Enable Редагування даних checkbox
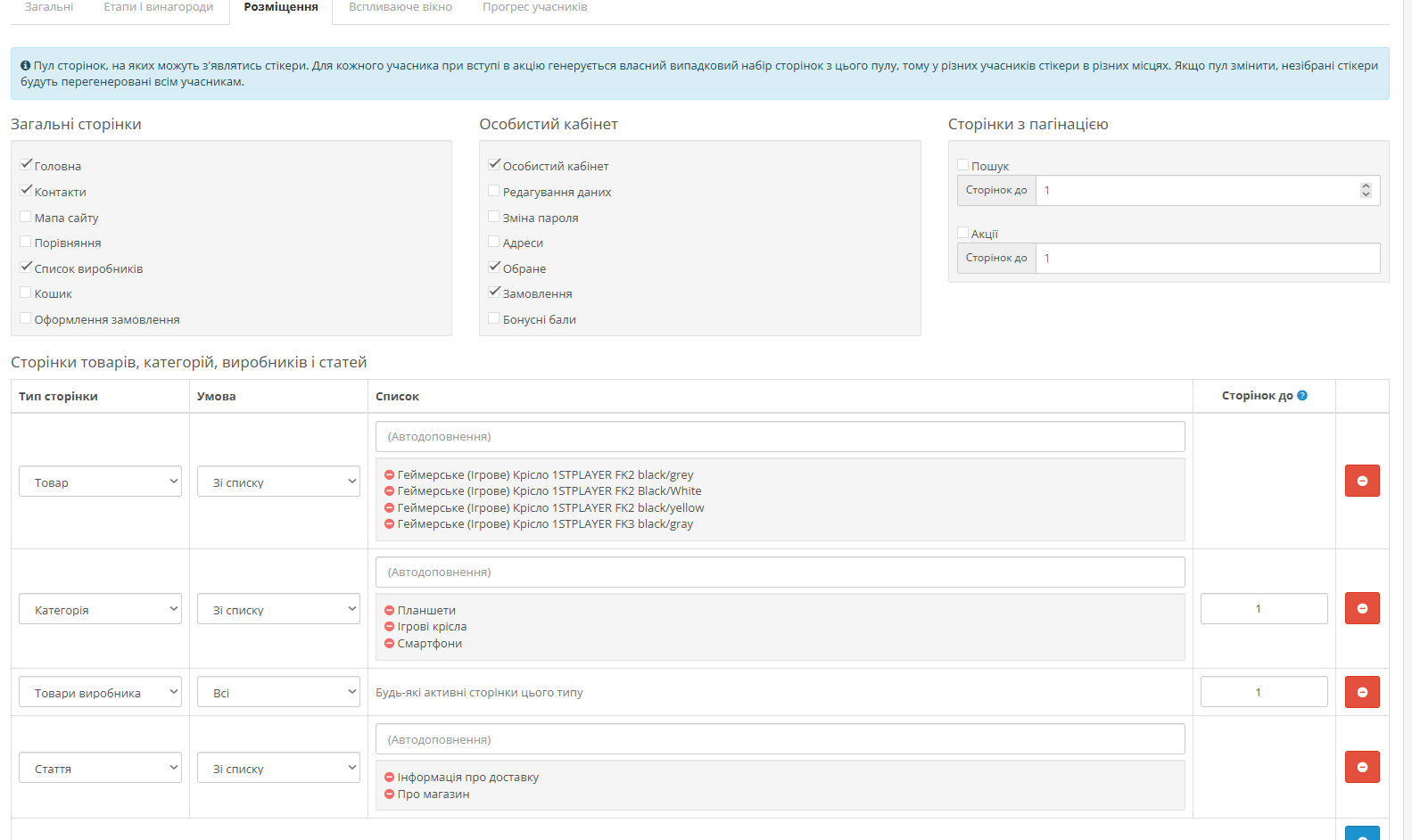This screenshot has height=840, width=1412. [x=494, y=190]
